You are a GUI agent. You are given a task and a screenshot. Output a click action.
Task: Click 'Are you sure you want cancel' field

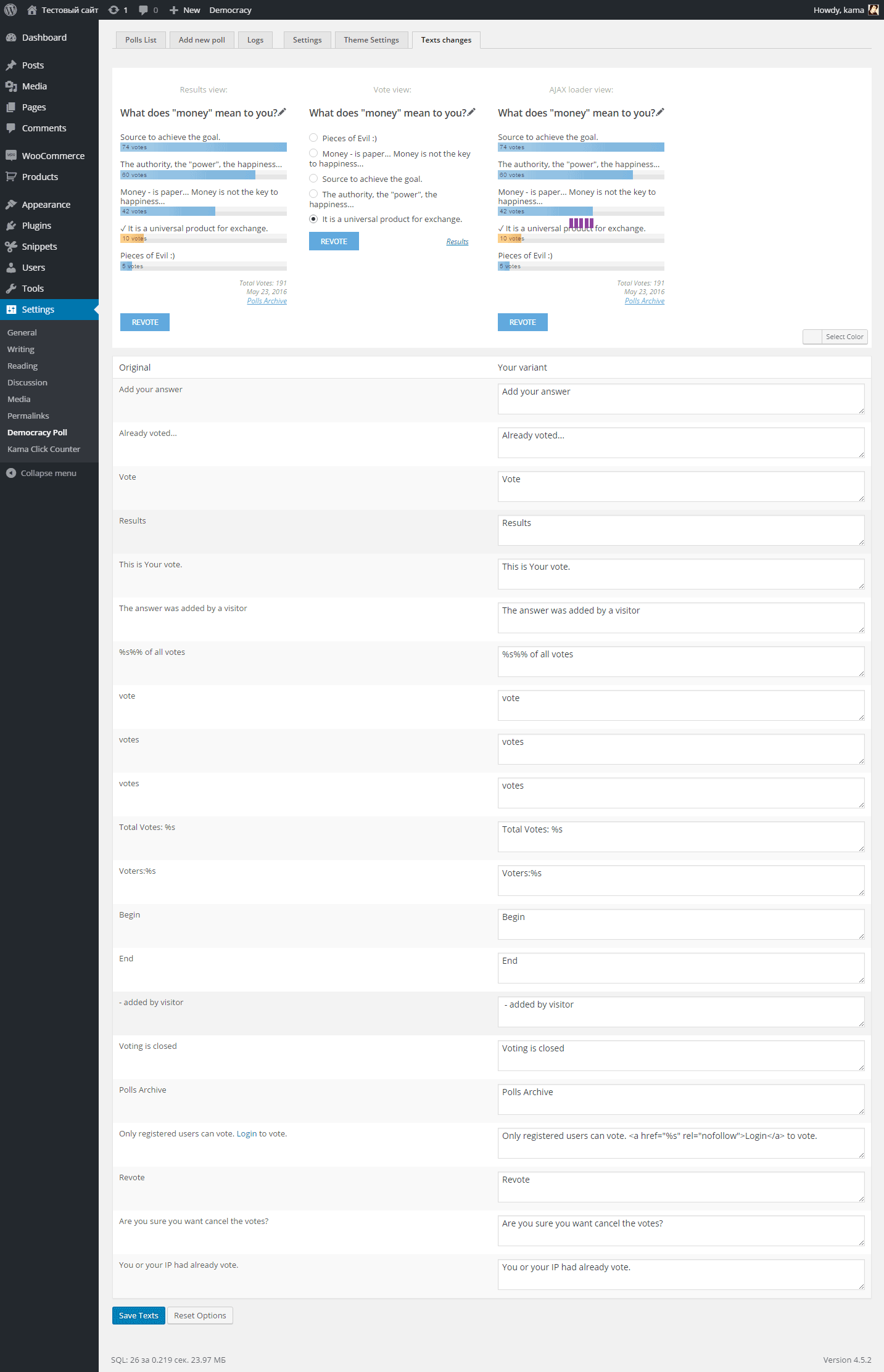point(681,1231)
